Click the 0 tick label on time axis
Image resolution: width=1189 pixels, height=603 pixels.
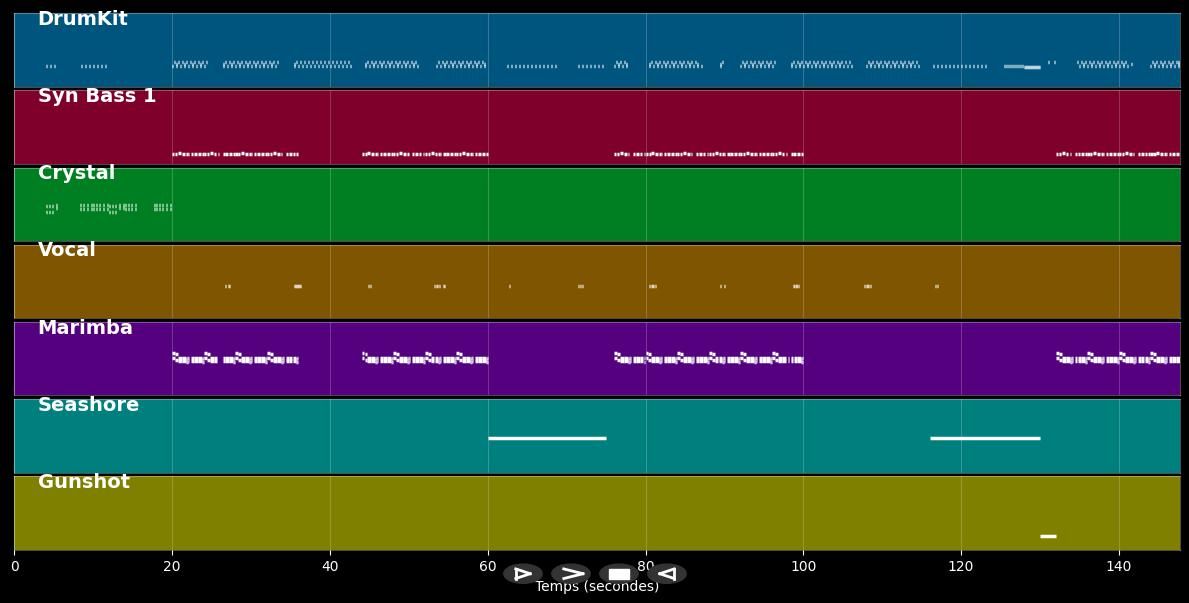tap(14, 567)
